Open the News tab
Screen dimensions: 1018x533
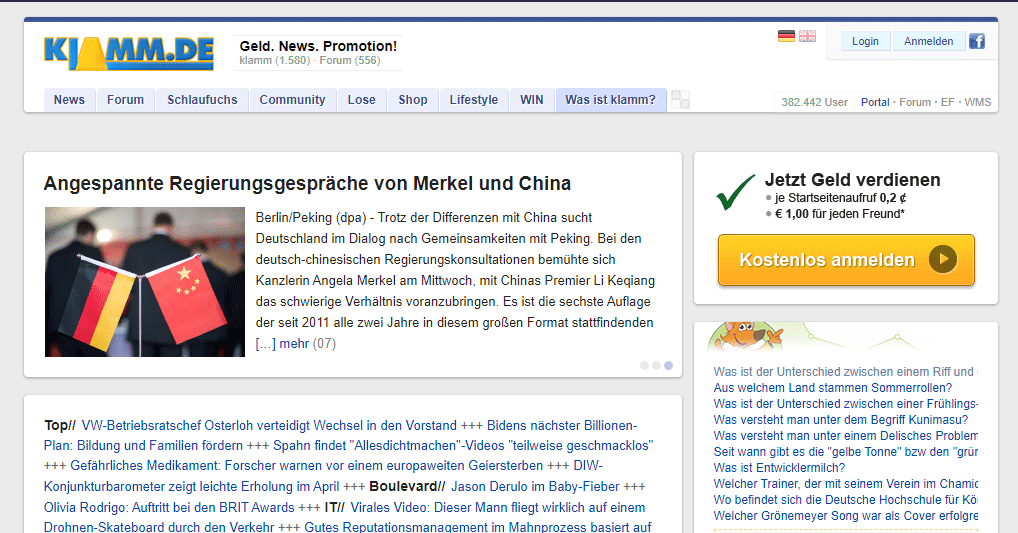tap(69, 100)
